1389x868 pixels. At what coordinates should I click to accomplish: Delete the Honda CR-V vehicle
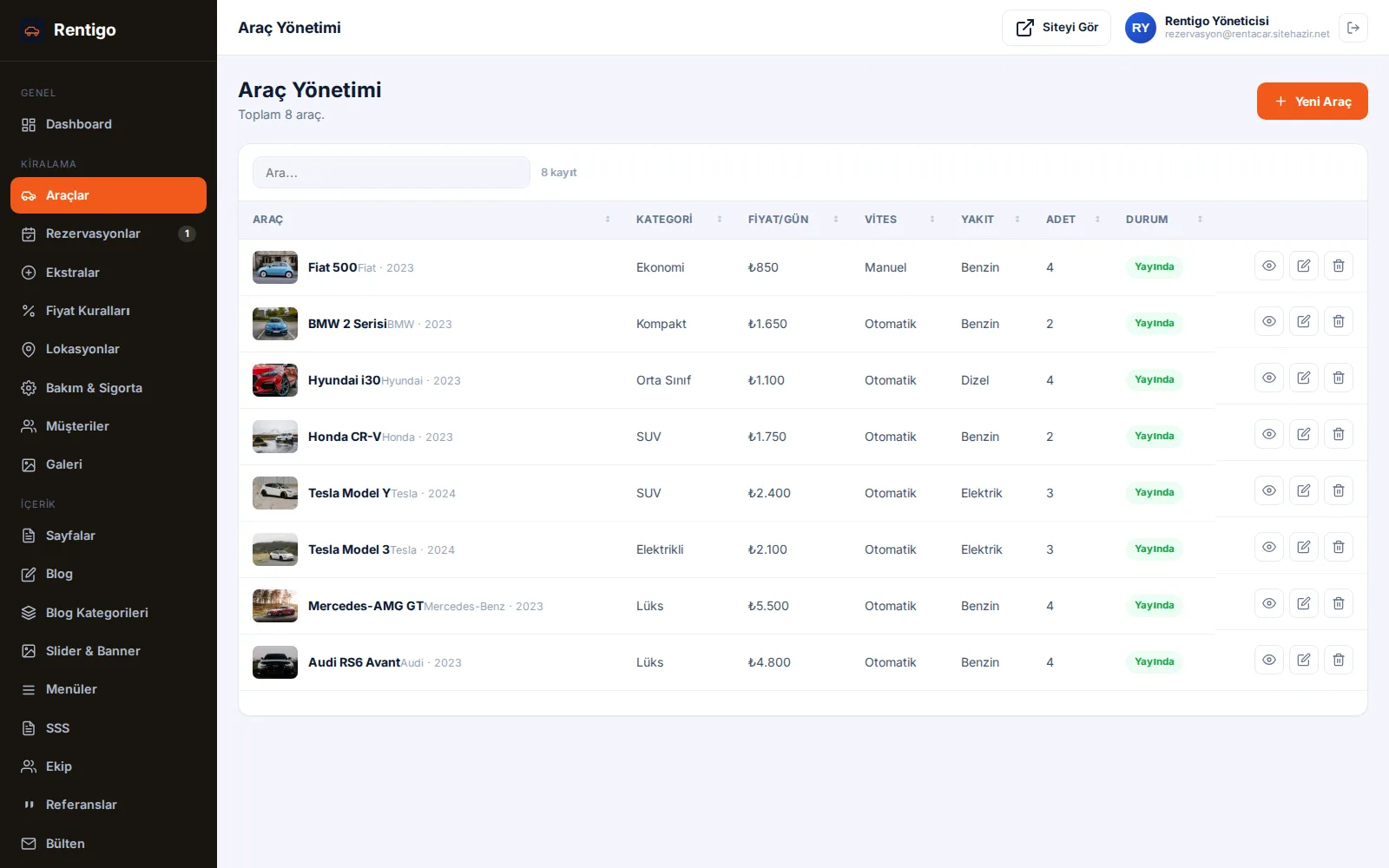(1339, 435)
